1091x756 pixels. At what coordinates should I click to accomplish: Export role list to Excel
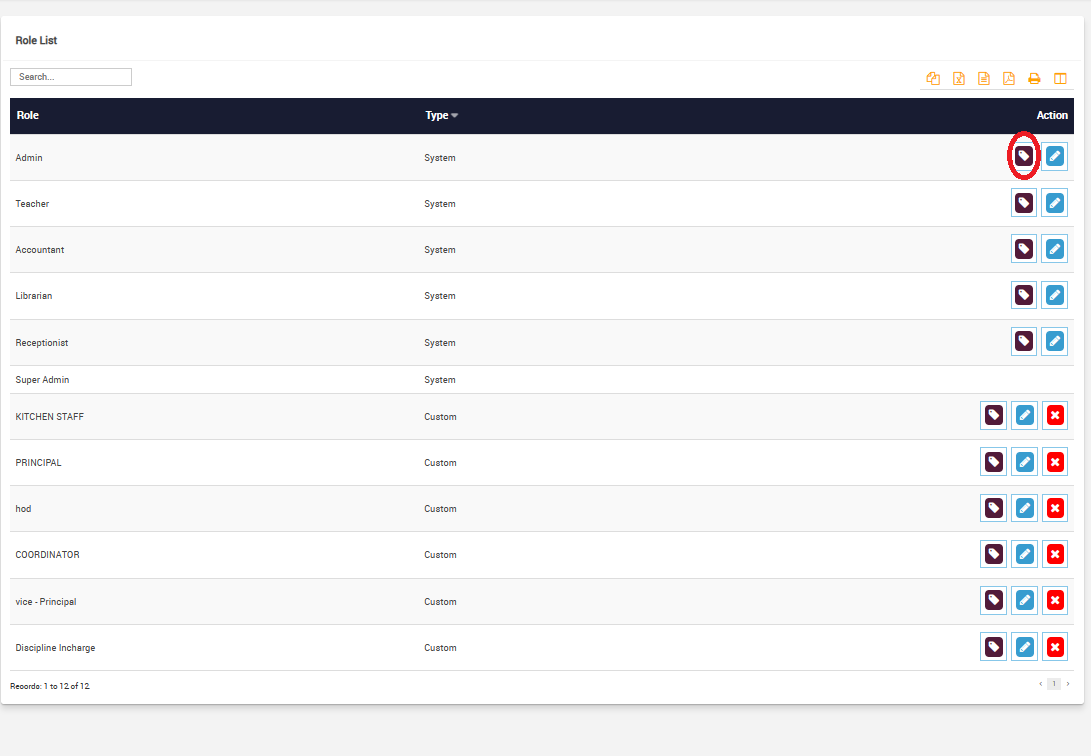(958, 79)
